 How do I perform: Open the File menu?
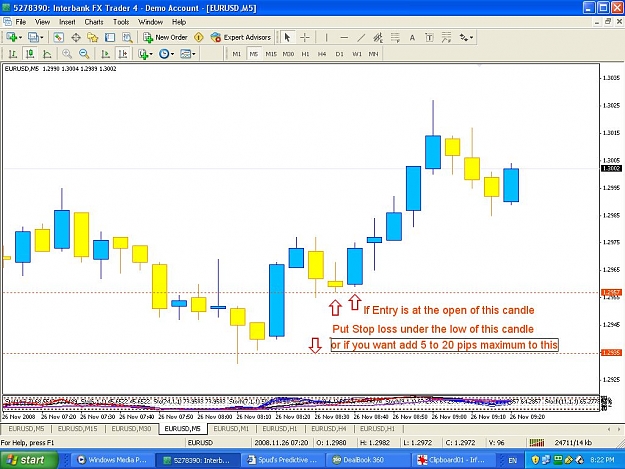(21, 22)
